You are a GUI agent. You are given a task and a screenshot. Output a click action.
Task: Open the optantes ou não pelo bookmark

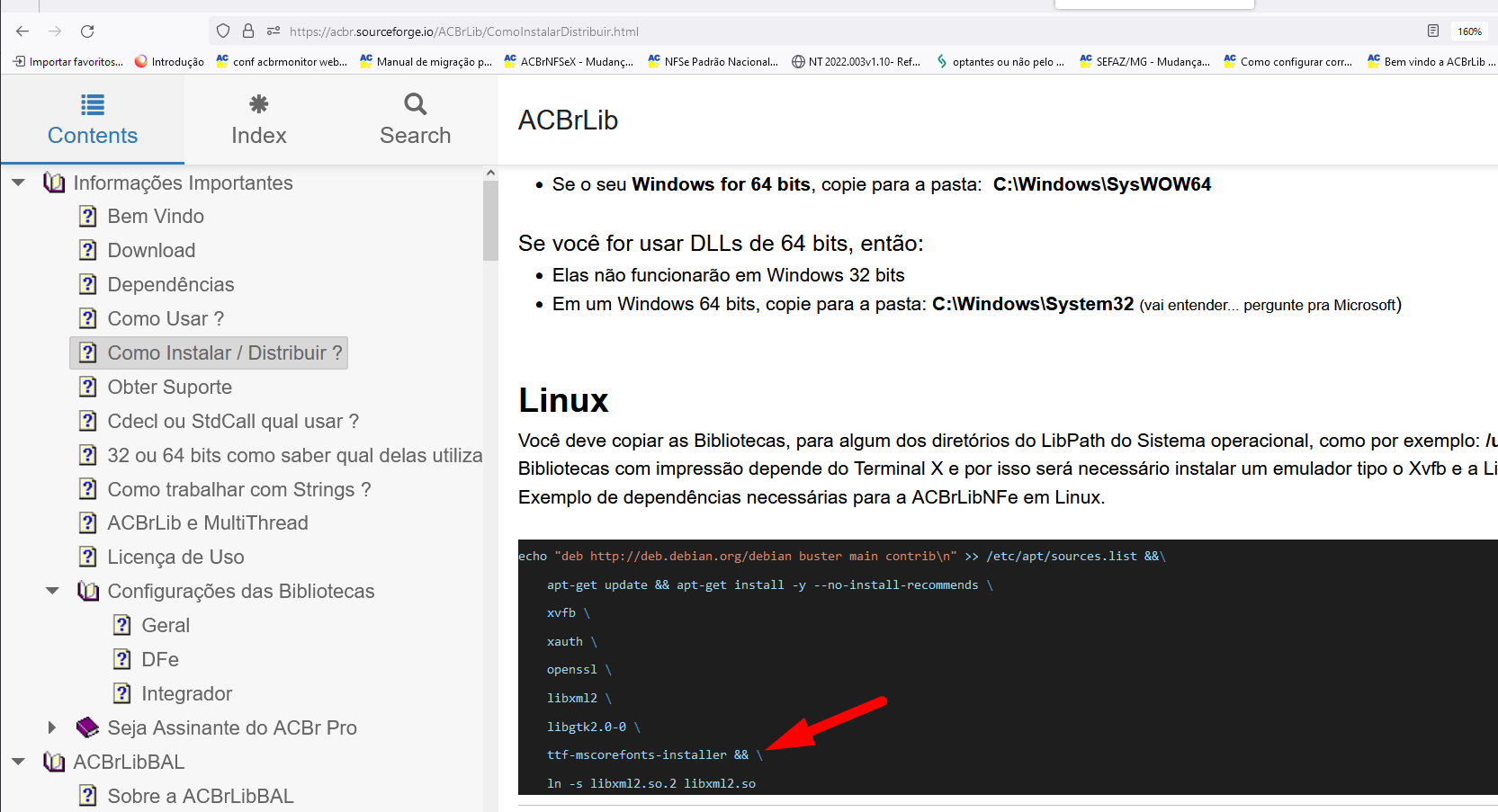click(1000, 61)
